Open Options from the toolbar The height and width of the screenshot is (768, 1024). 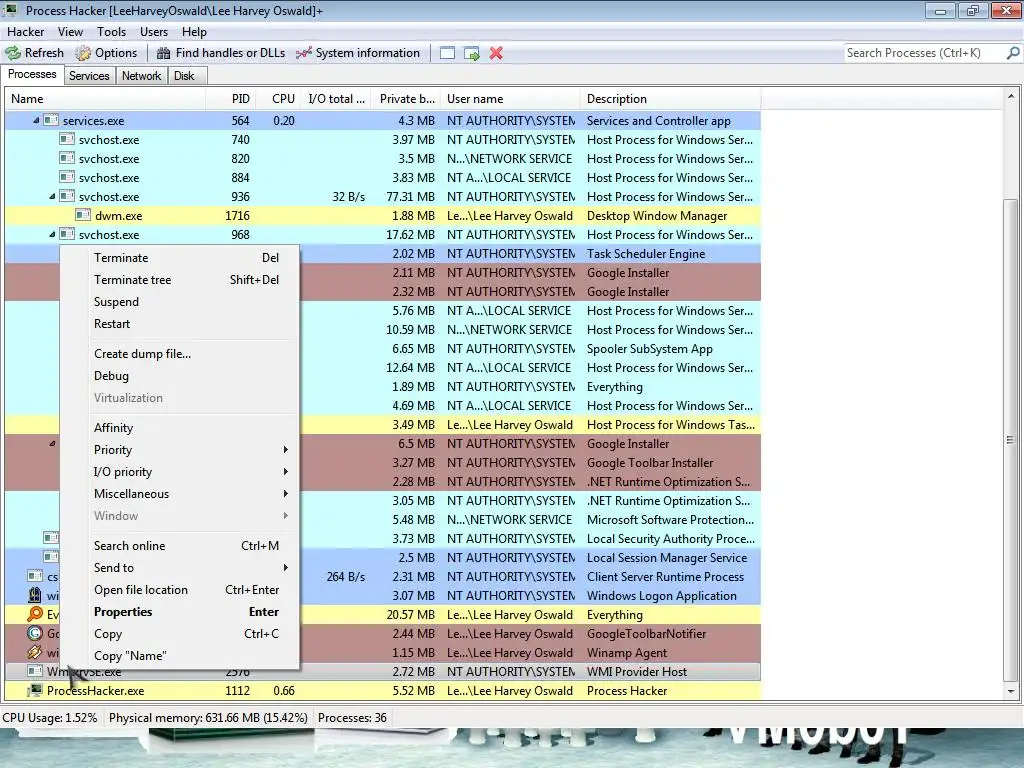point(106,53)
